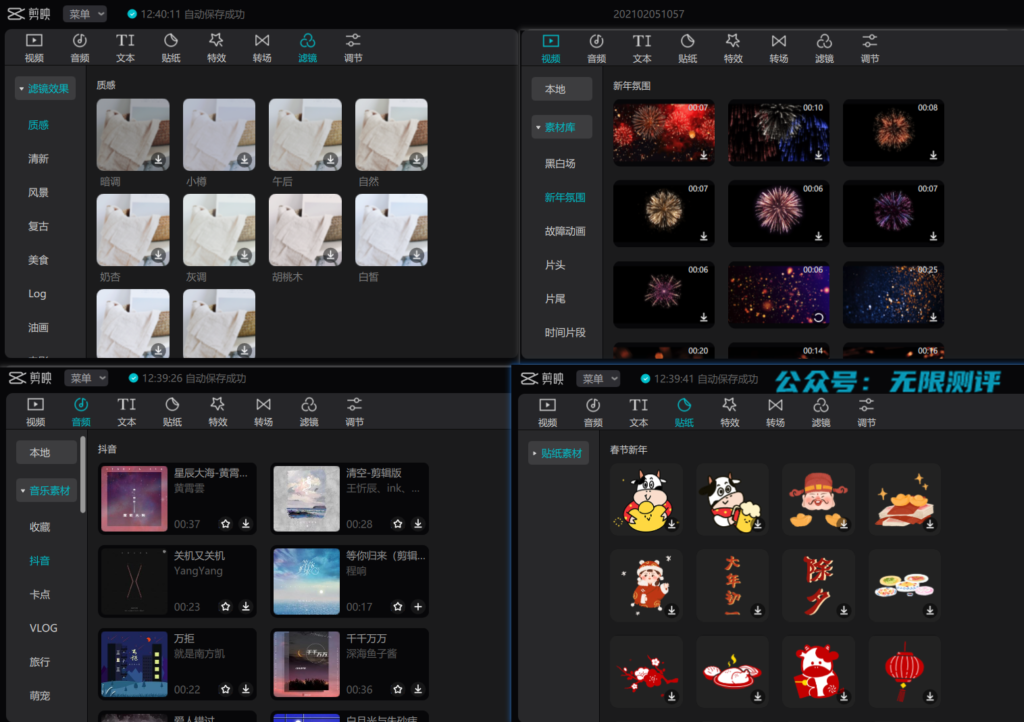Collapse the 音乐素材 category list
The width and height of the screenshot is (1024, 722).
pyautogui.click(x=46, y=491)
